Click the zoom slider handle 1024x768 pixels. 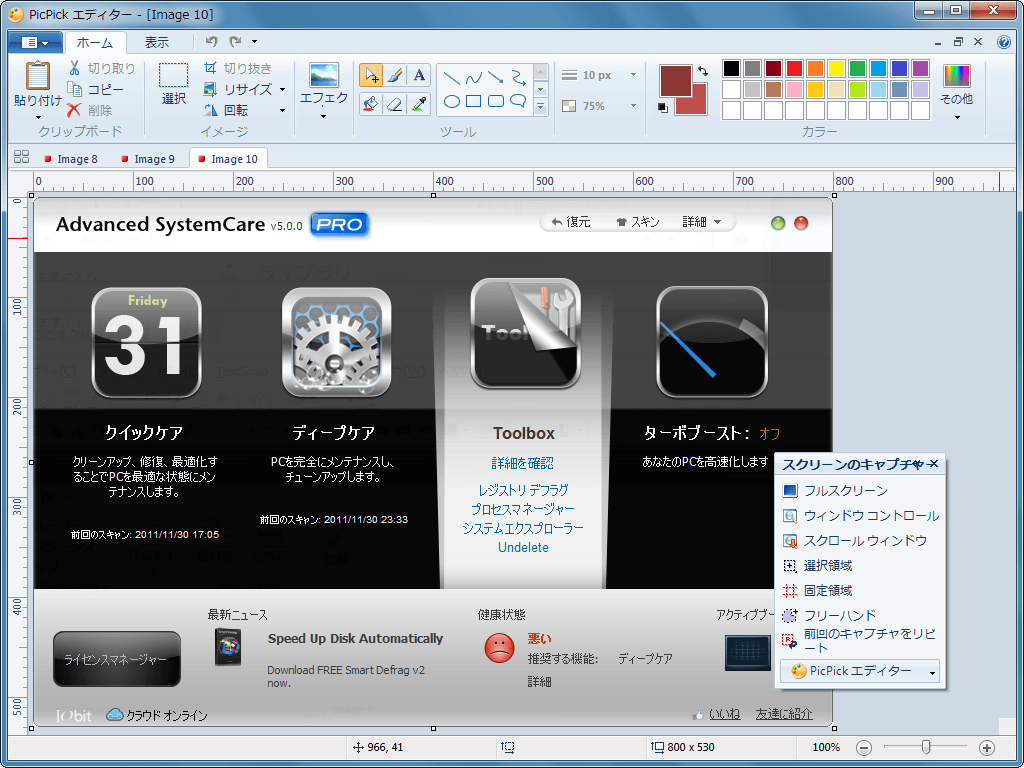coord(925,747)
